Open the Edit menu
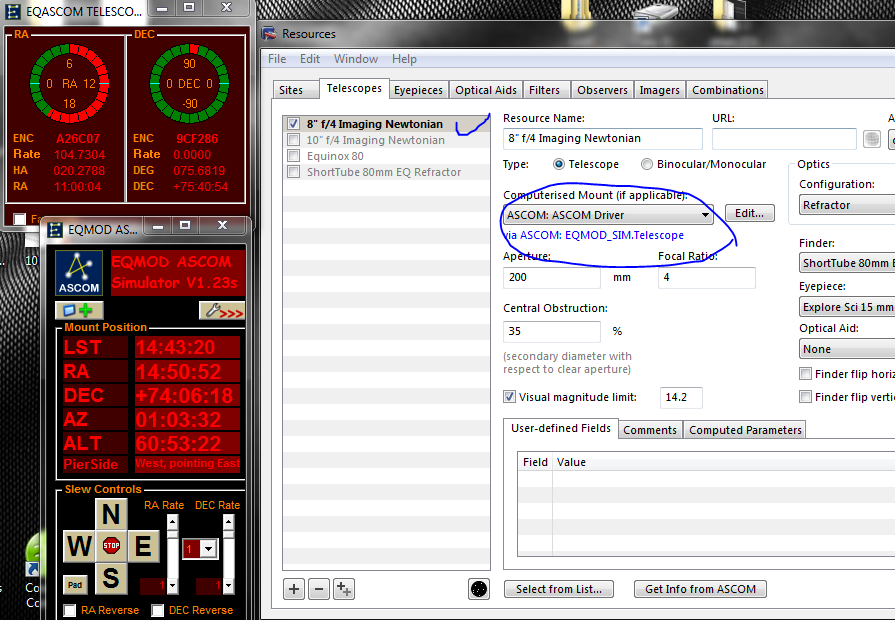895x620 pixels. 310,59
